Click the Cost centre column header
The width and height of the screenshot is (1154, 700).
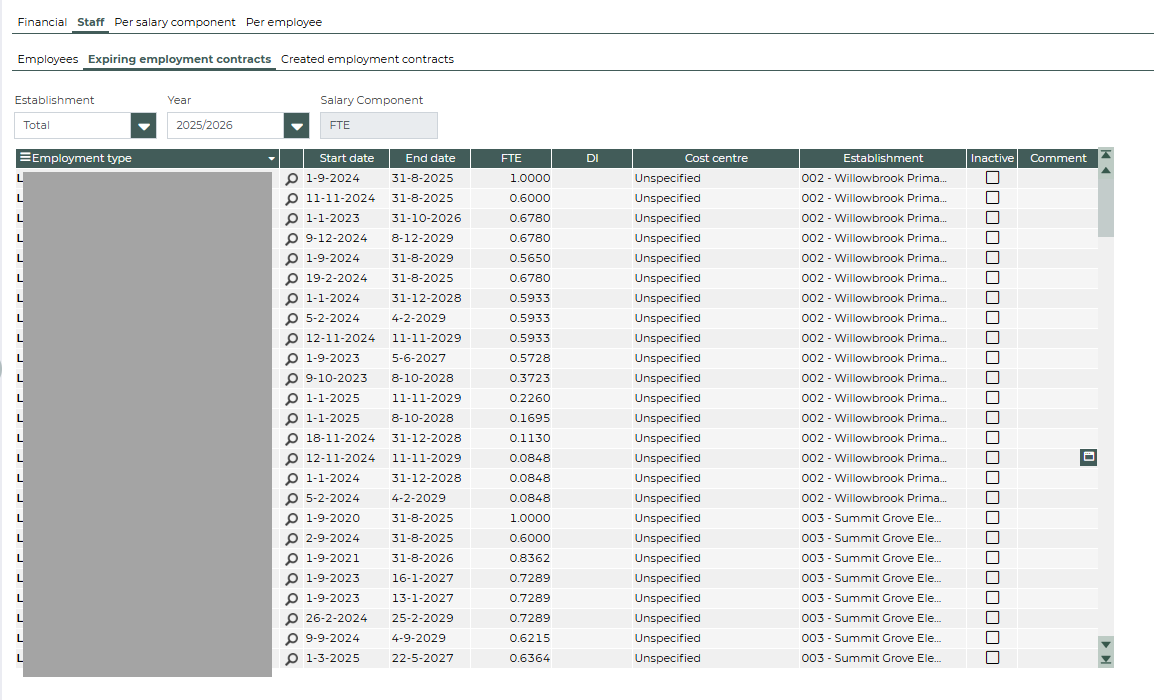pyautogui.click(x=716, y=158)
